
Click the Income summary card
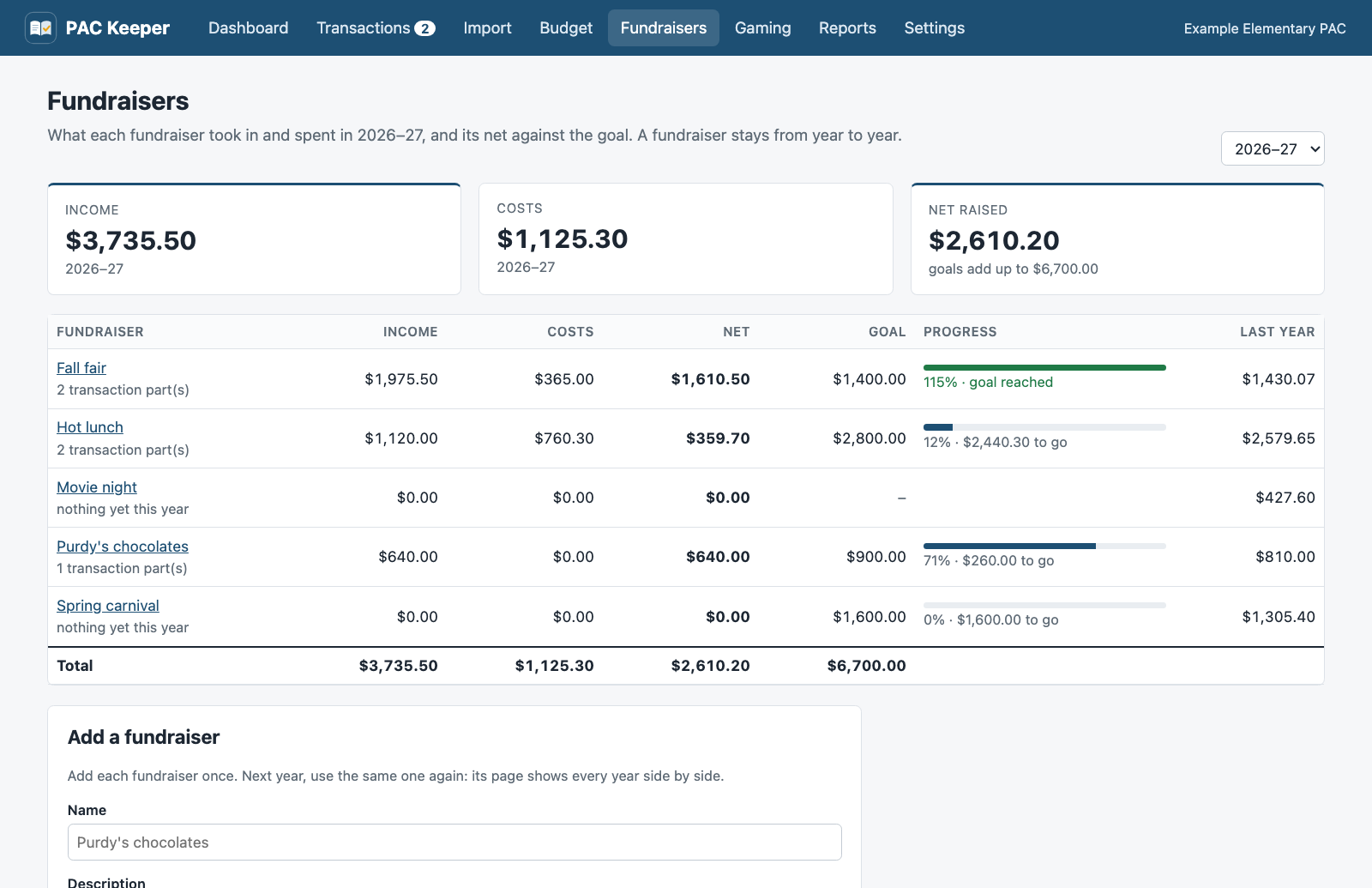[255, 239]
